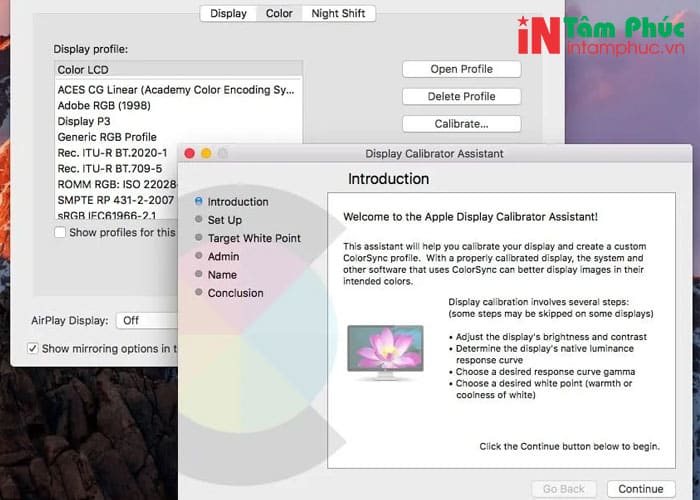Click the Name step in the sidebar
700x500 pixels.
222,275
